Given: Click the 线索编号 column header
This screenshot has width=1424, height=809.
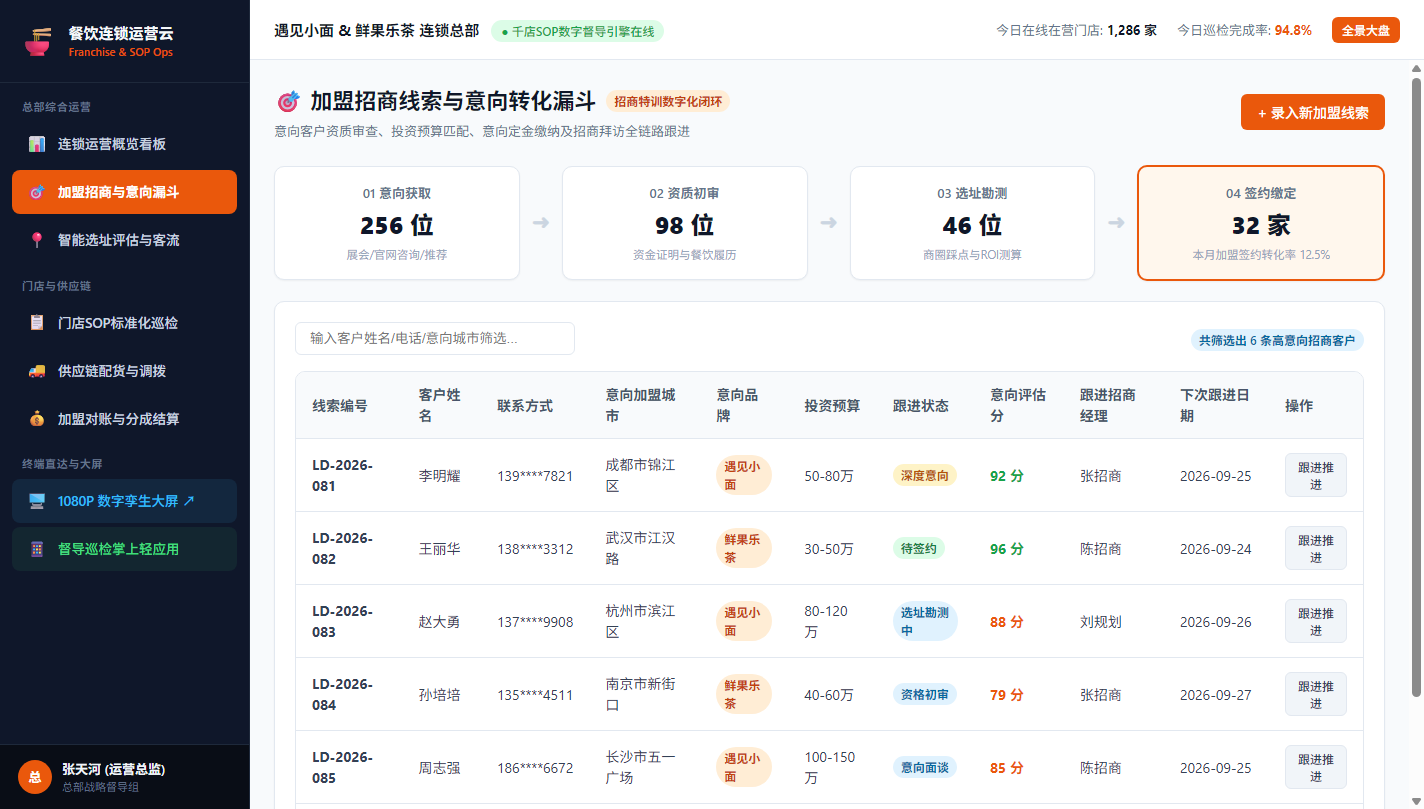Looking at the screenshot, I should point(340,405).
